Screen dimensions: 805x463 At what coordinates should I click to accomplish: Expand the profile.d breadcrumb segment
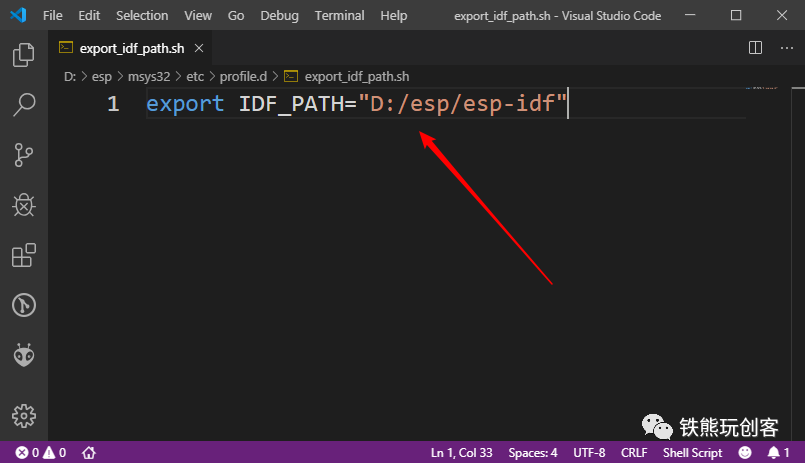pos(243,76)
